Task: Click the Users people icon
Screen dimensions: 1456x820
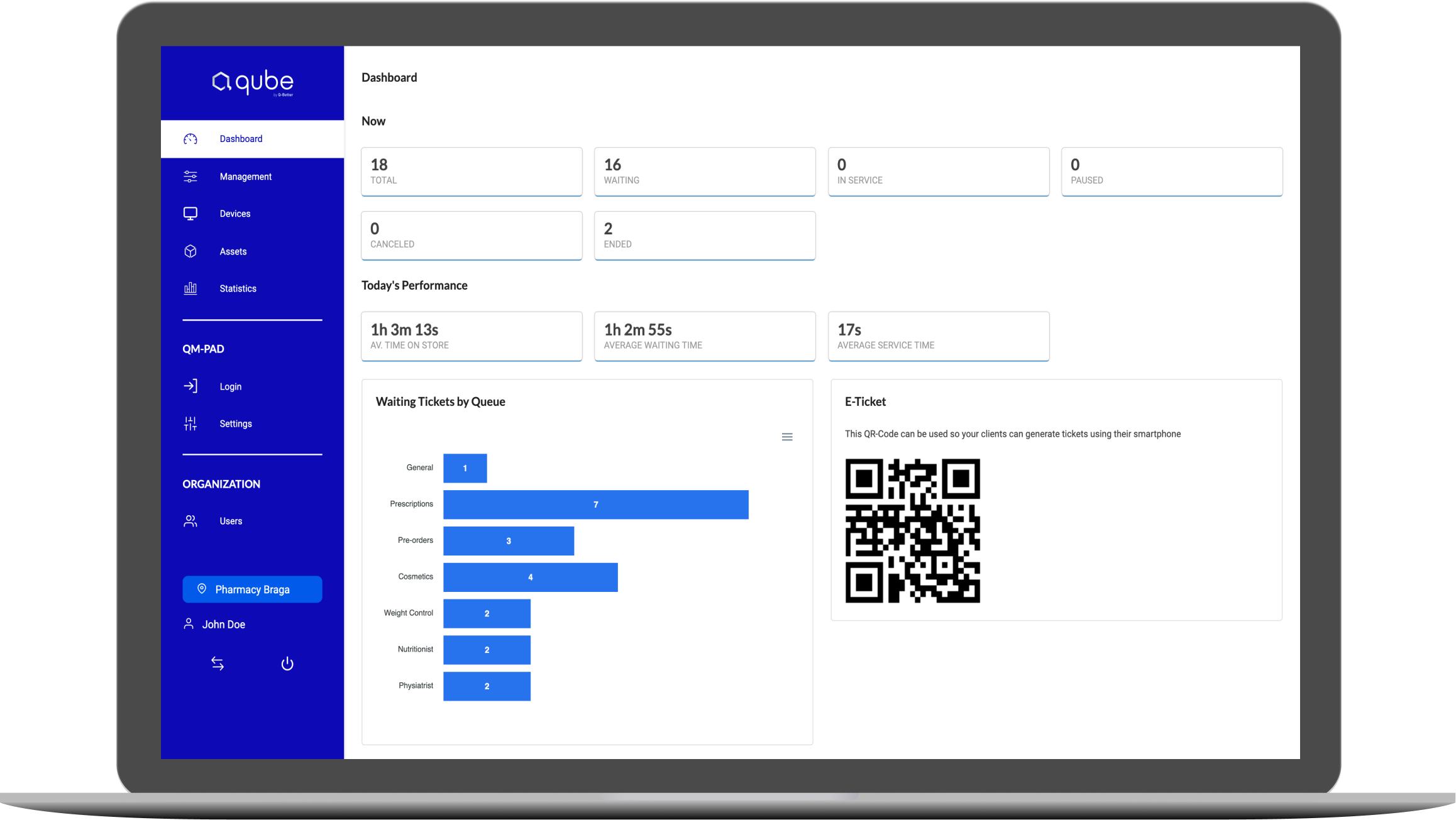Action: click(x=190, y=521)
